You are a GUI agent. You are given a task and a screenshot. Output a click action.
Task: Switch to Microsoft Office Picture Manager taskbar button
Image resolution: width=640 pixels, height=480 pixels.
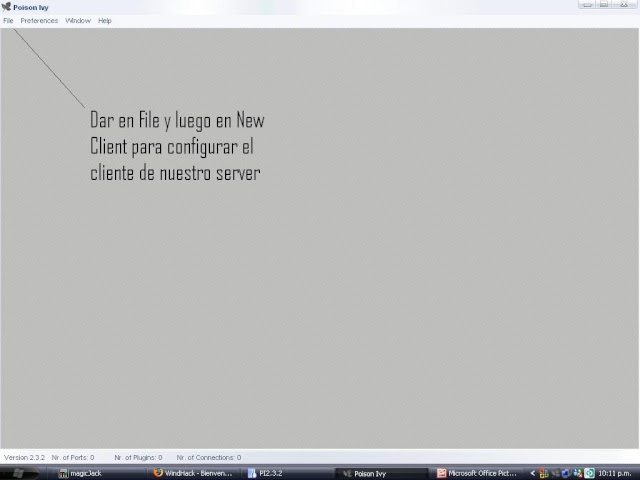pos(477,473)
